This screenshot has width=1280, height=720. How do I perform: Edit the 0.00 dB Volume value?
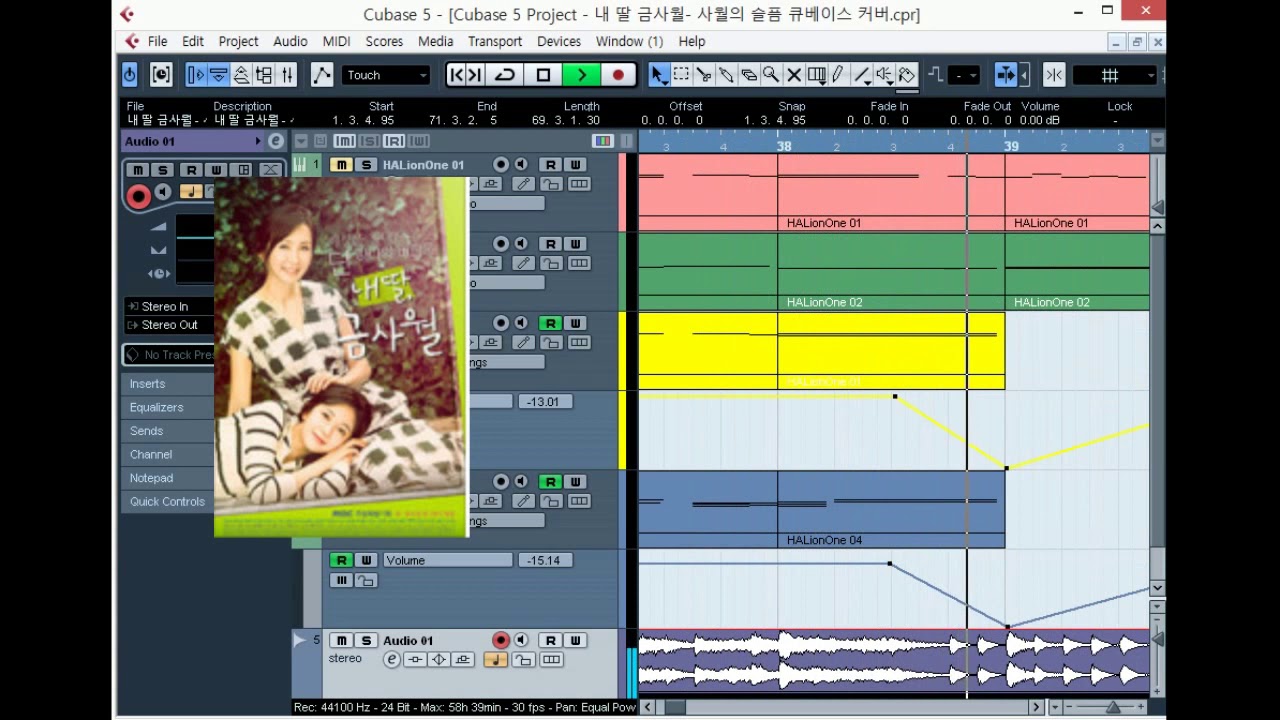(1040, 120)
